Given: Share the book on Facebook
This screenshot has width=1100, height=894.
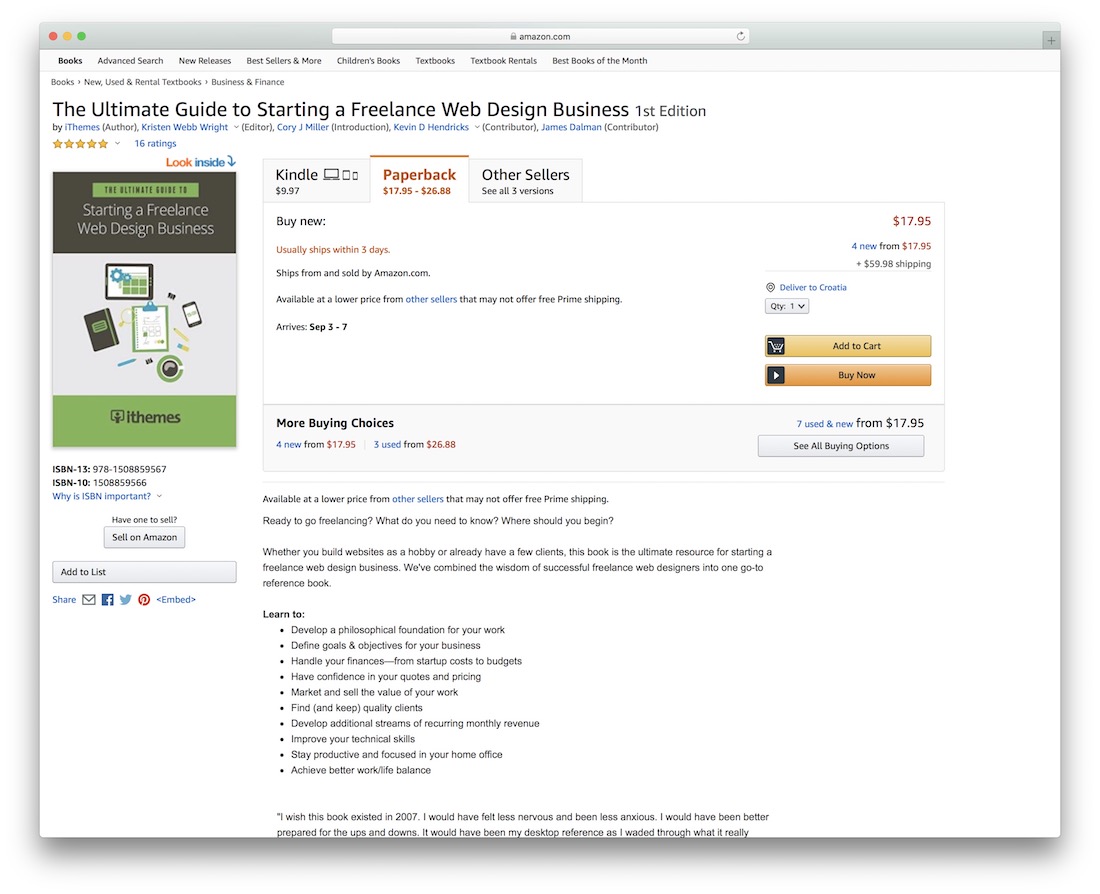Looking at the screenshot, I should pos(107,600).
